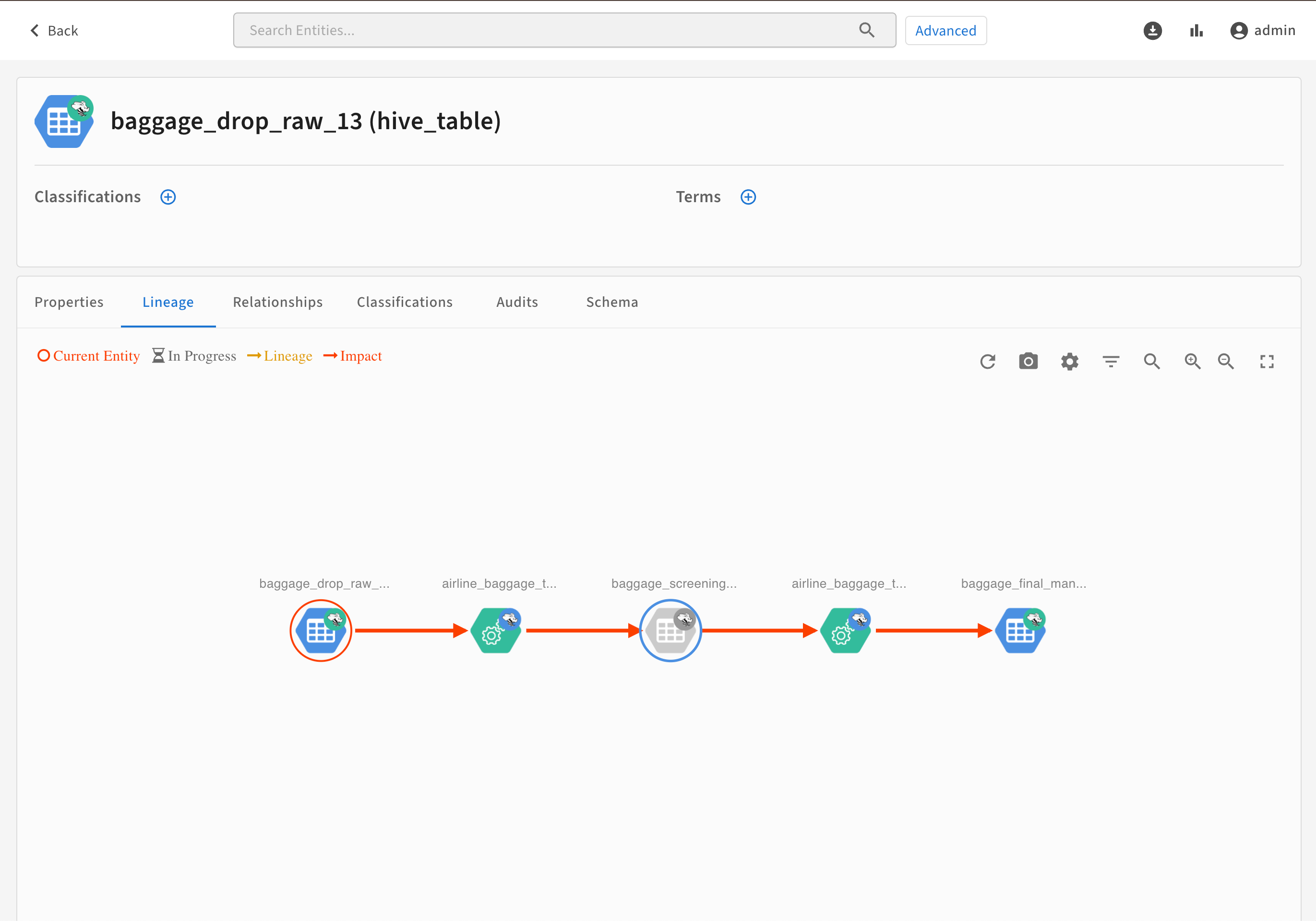Add a term with plus icon
Viewport: 1316px width, 921px height.
coord(748,197)
